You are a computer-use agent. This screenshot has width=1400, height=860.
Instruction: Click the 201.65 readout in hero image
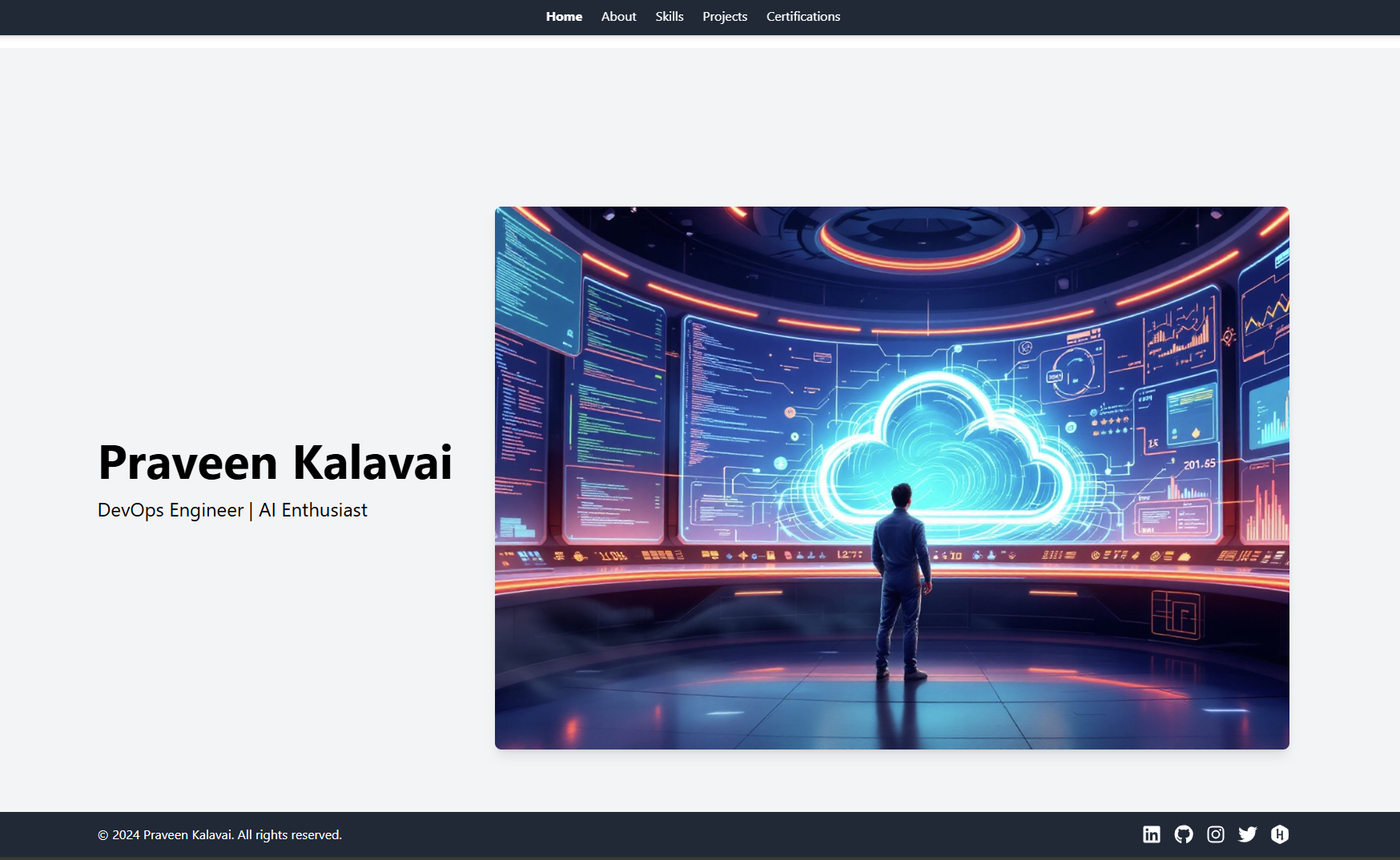(x=1199, y=464)
